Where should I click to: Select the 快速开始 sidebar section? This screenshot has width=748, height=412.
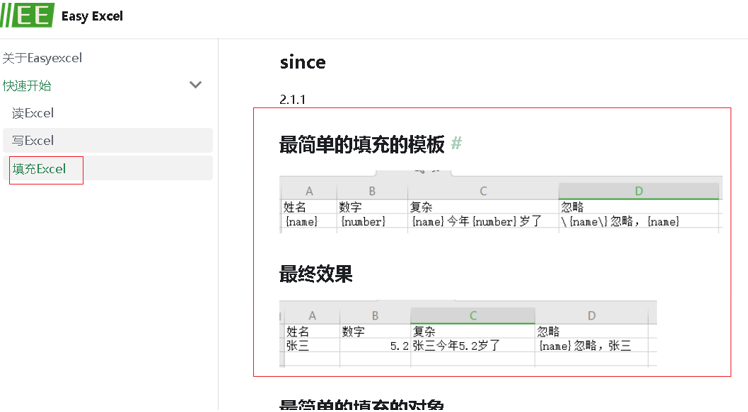(27, 86)
